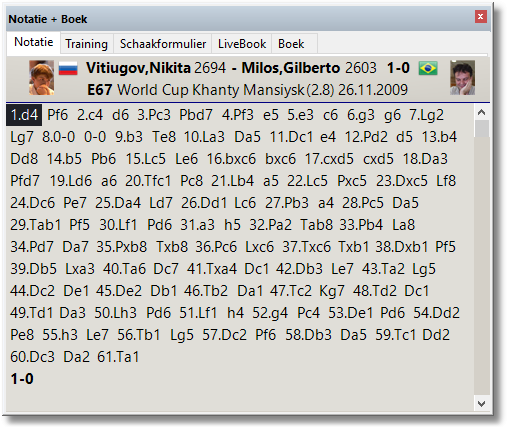Click tournament World Cup Khanty Mansiysk

211,90
